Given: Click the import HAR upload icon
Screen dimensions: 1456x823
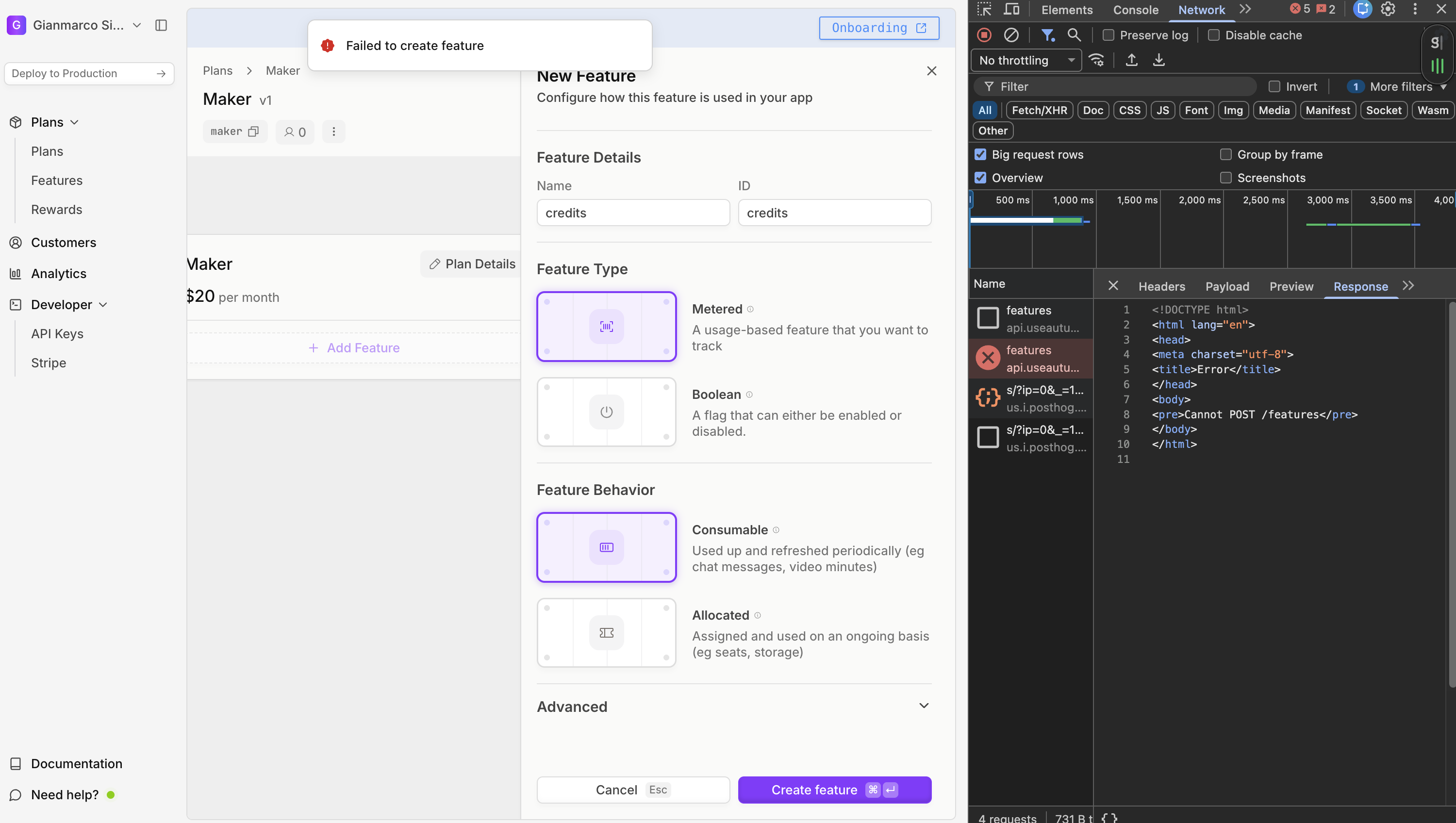Looking at the screenshot, I should tap(1131, 60).
